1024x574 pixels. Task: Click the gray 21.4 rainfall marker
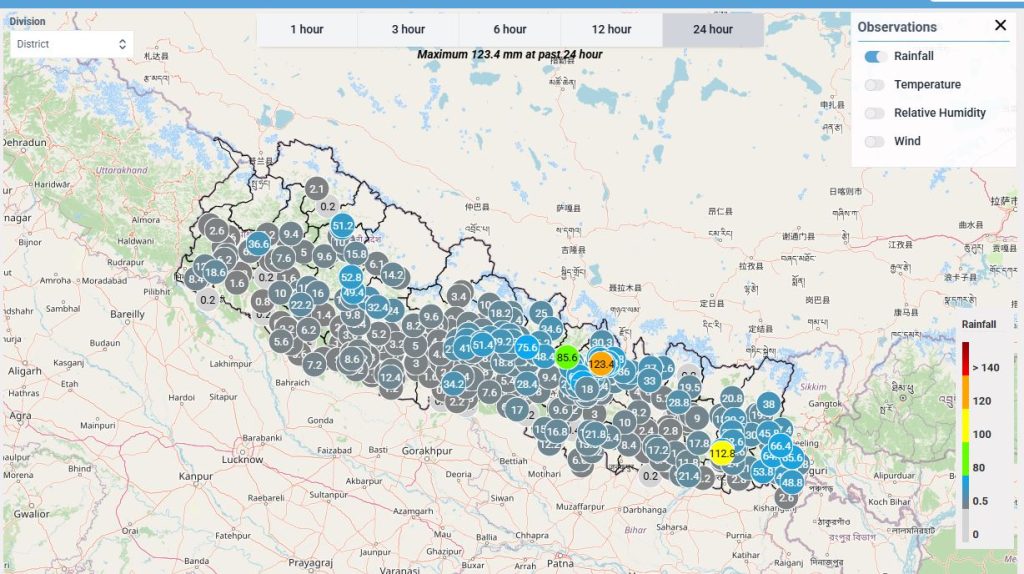tap(688, 476)
